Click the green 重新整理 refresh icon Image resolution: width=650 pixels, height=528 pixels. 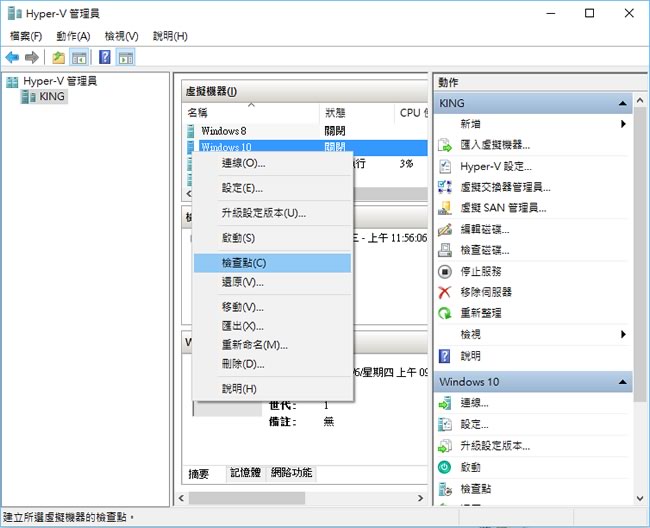point(445,313)
